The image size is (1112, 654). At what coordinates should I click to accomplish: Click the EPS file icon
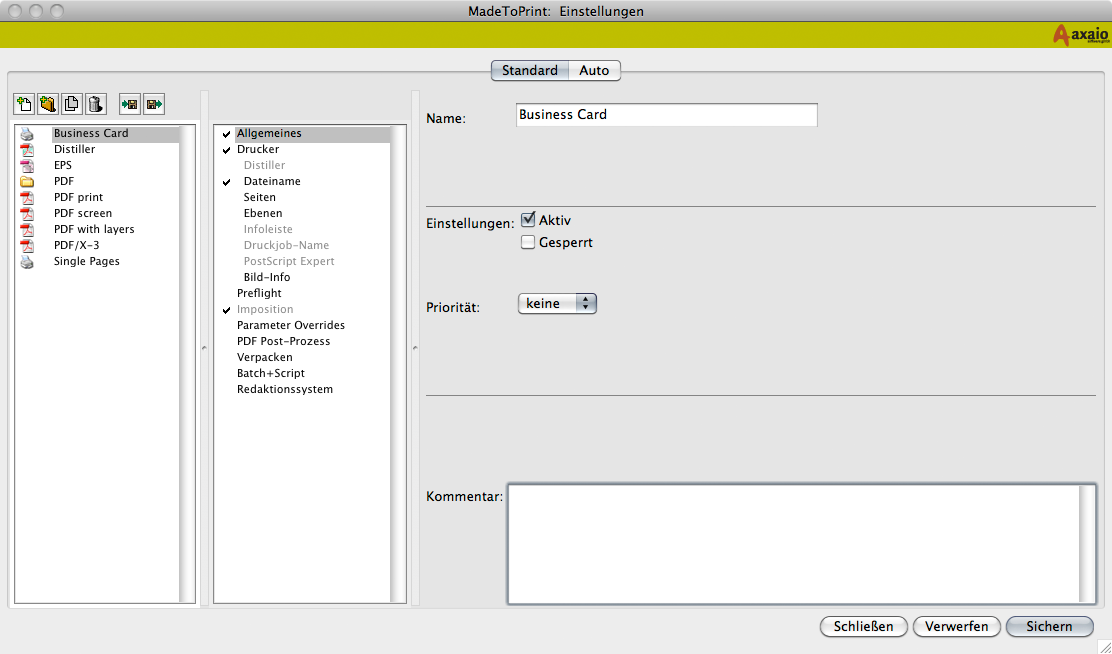coord(27,165)
